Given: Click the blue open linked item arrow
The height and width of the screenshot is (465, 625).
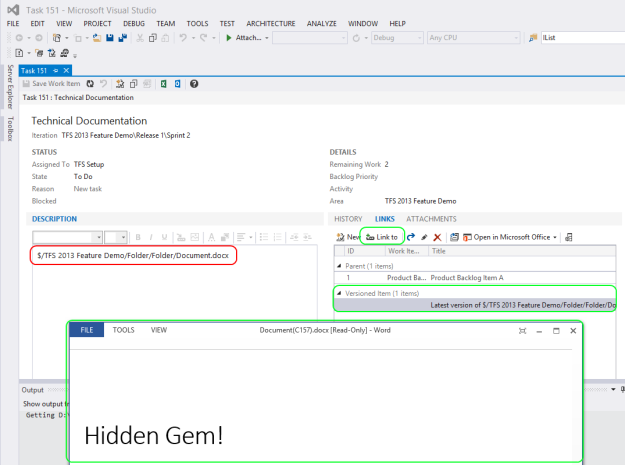Looking at the screenshot, I should (x=410, y=237).
